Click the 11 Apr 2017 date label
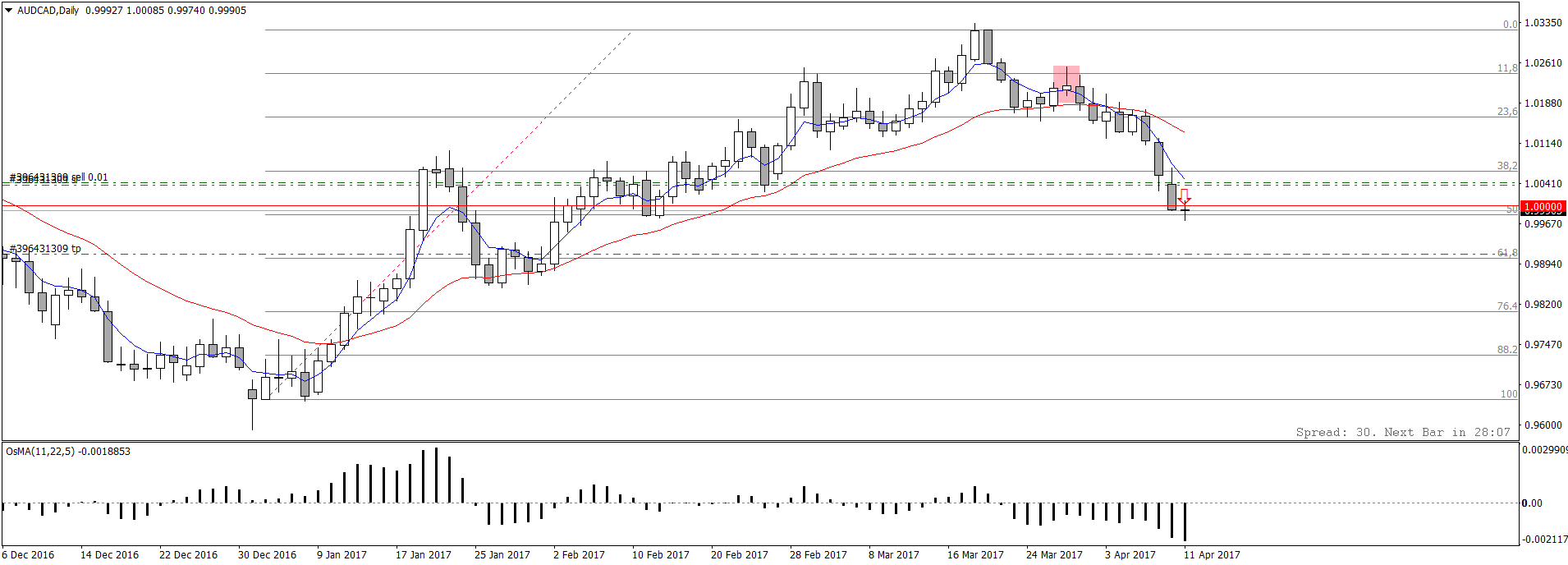This screenshot has height=565, width=1568. pos(1212,555)
